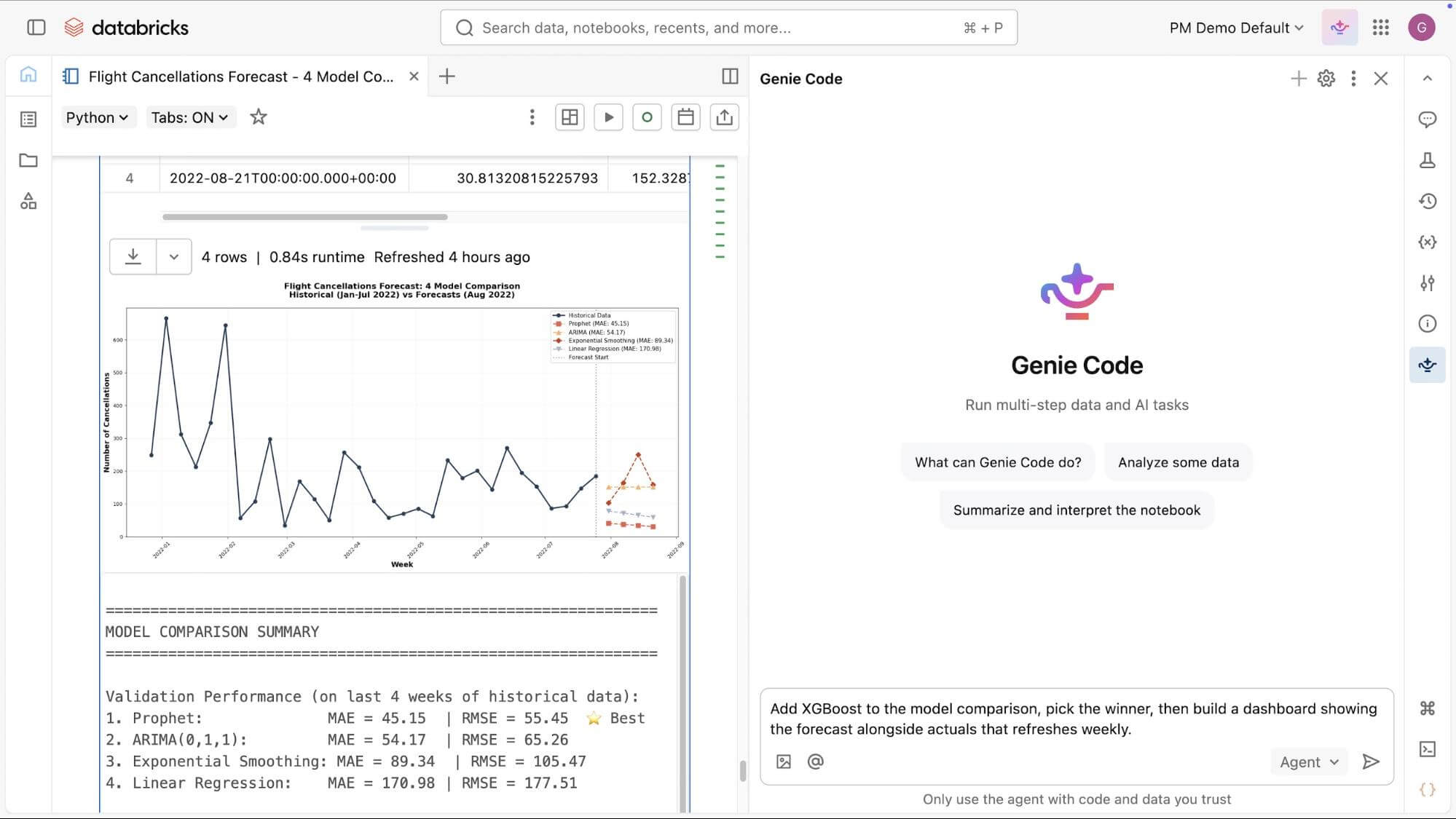Click 'Analyze some data' suggestion
This screenshot has height=819, width=1456.
(1178, 462)
